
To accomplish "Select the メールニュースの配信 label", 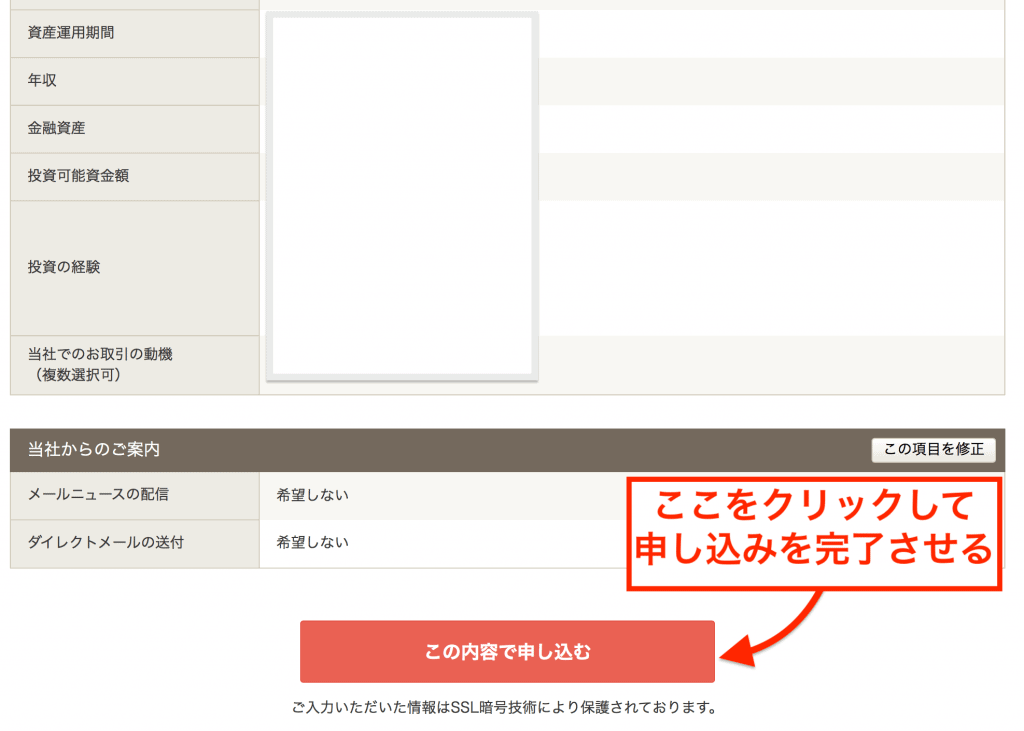I will (98, 495).
